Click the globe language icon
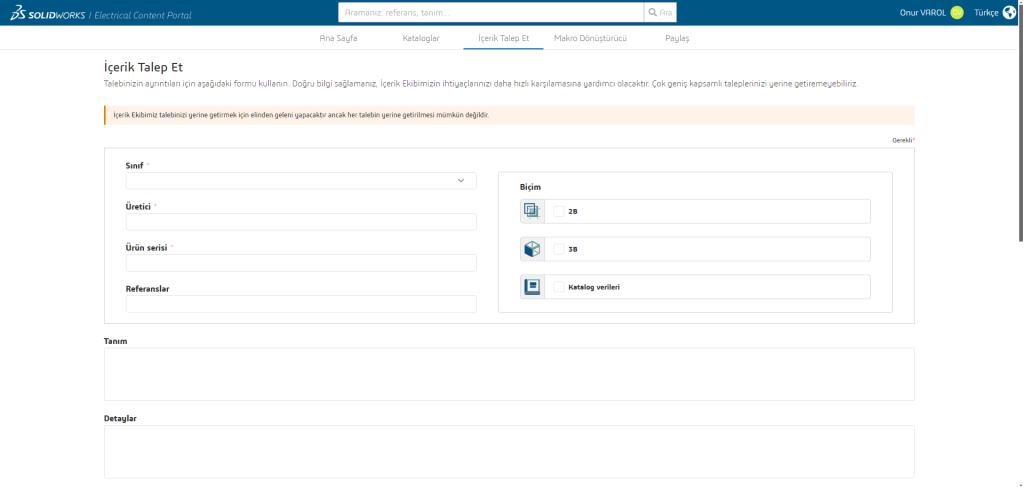The width and height of the screenshot is (1024, 489). click(x=1009, y=13)
